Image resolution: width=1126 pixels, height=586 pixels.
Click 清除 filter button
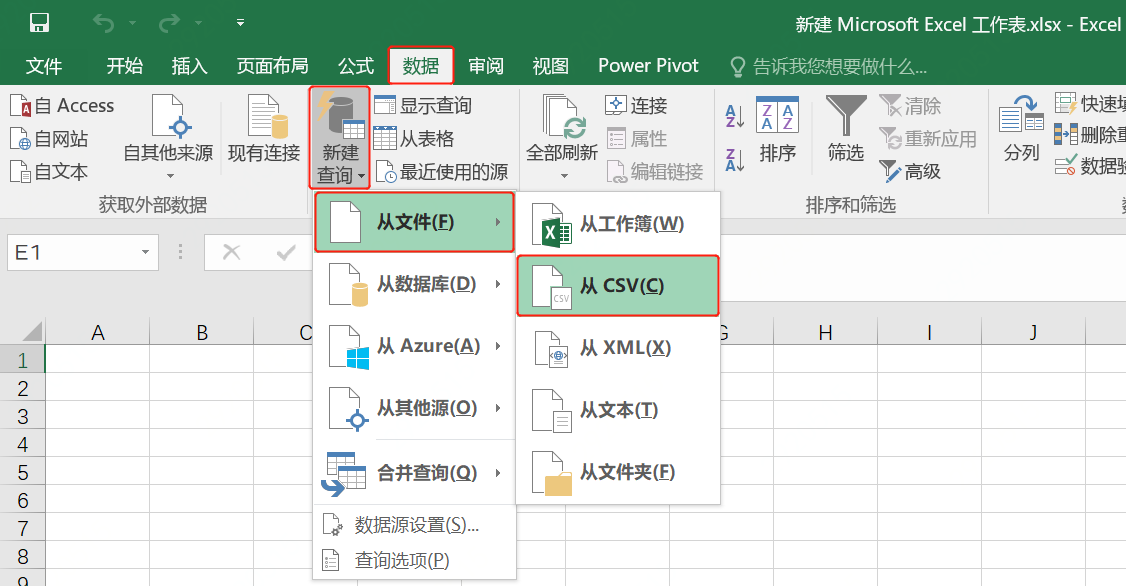click(911, 106)
